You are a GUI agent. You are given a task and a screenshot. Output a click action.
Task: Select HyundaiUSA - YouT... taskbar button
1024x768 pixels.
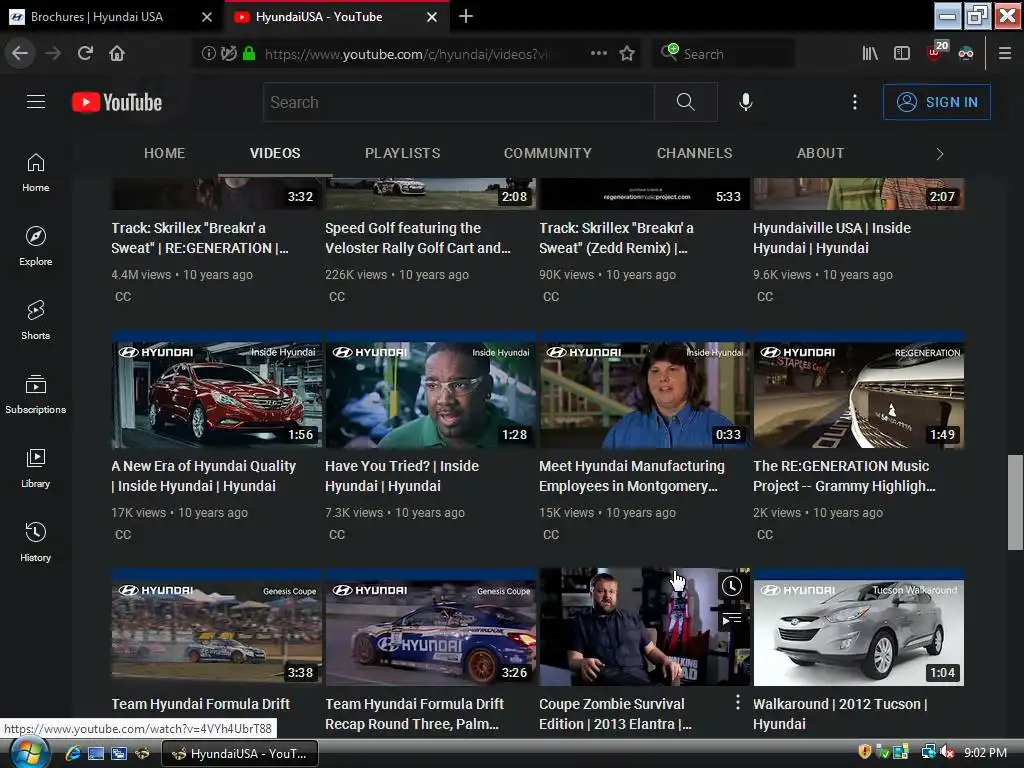click(x=240, y=754)
